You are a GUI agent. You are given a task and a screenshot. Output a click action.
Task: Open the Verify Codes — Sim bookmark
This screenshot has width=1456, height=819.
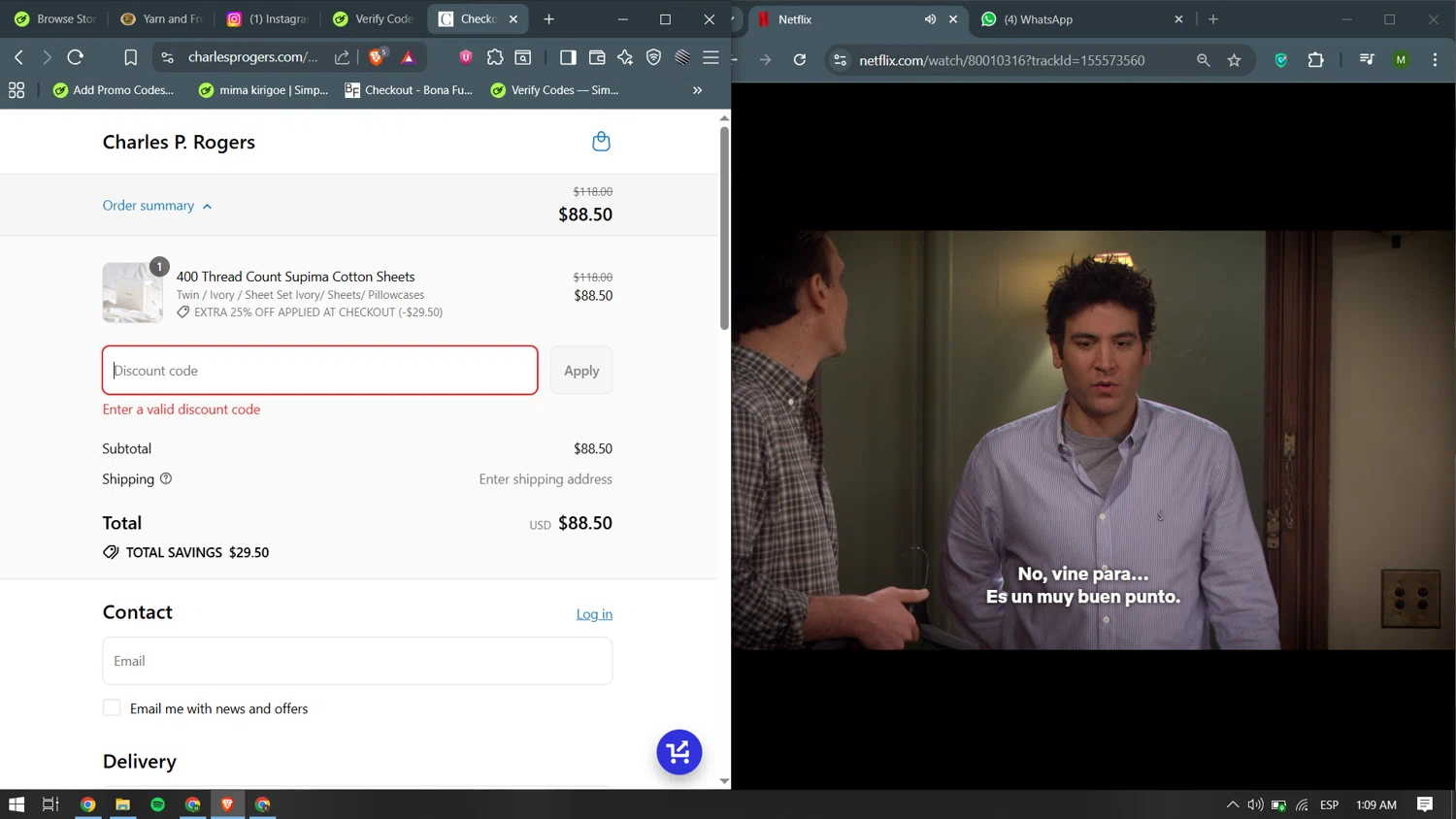[555, 90]
